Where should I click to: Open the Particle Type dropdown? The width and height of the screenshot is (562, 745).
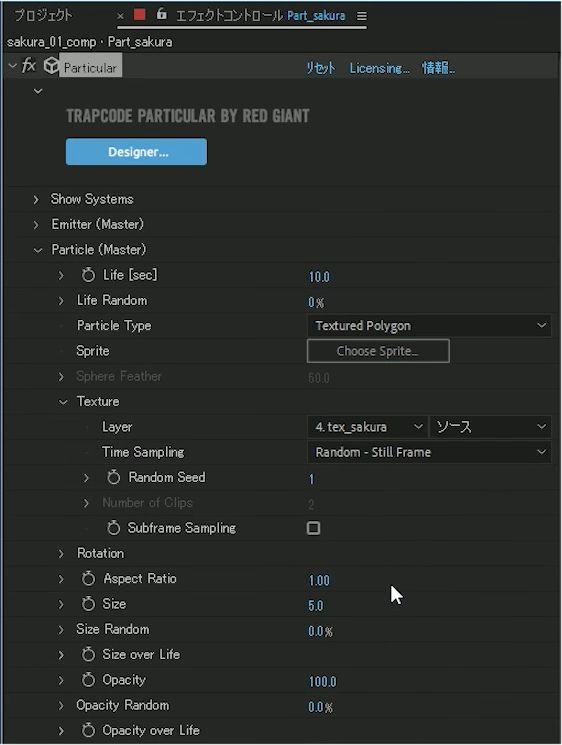pyautogui.click(x=429, y=326)
